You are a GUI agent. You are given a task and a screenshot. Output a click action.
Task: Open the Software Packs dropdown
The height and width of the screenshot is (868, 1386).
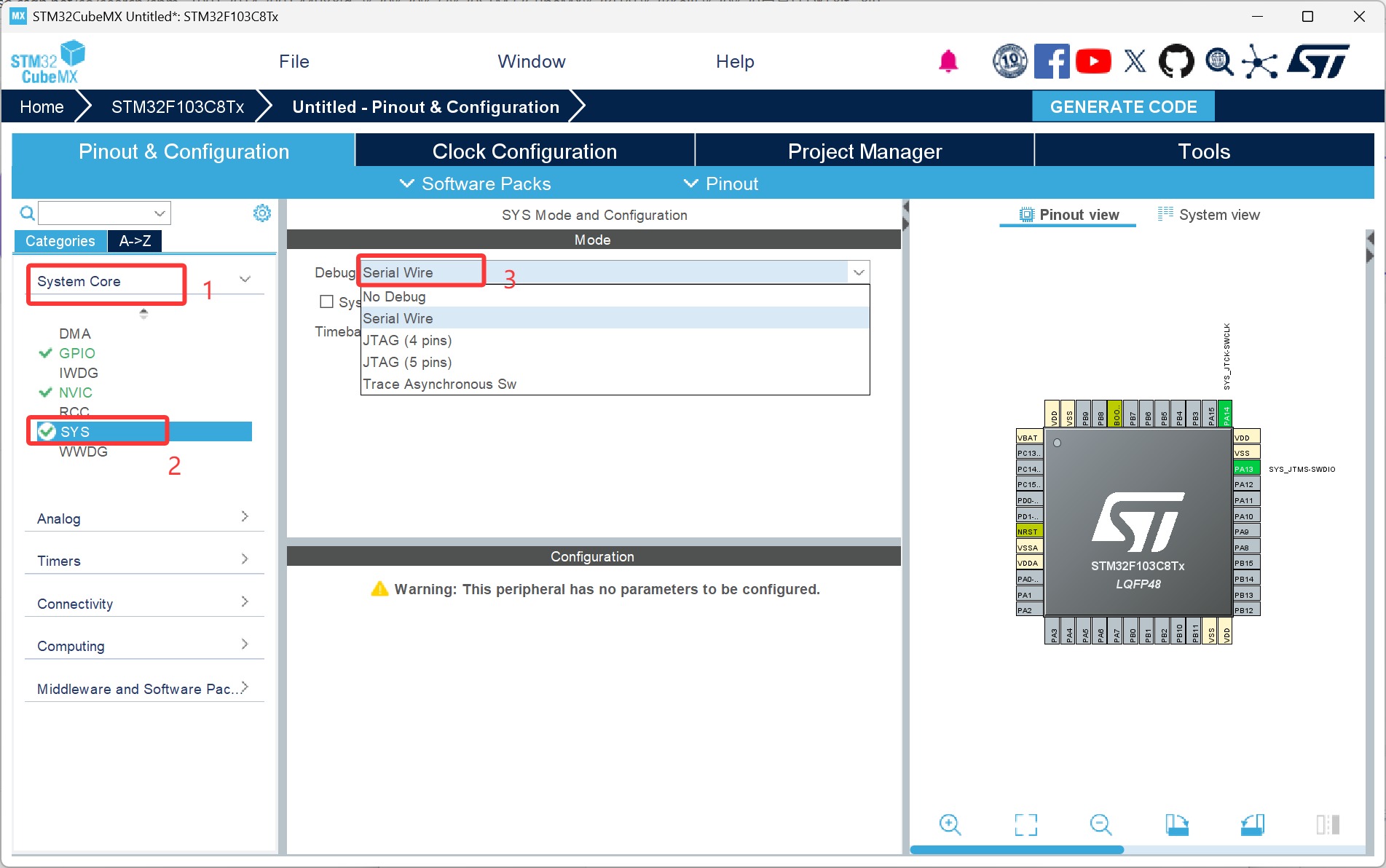pyautogui.click(x=476, y=184)
